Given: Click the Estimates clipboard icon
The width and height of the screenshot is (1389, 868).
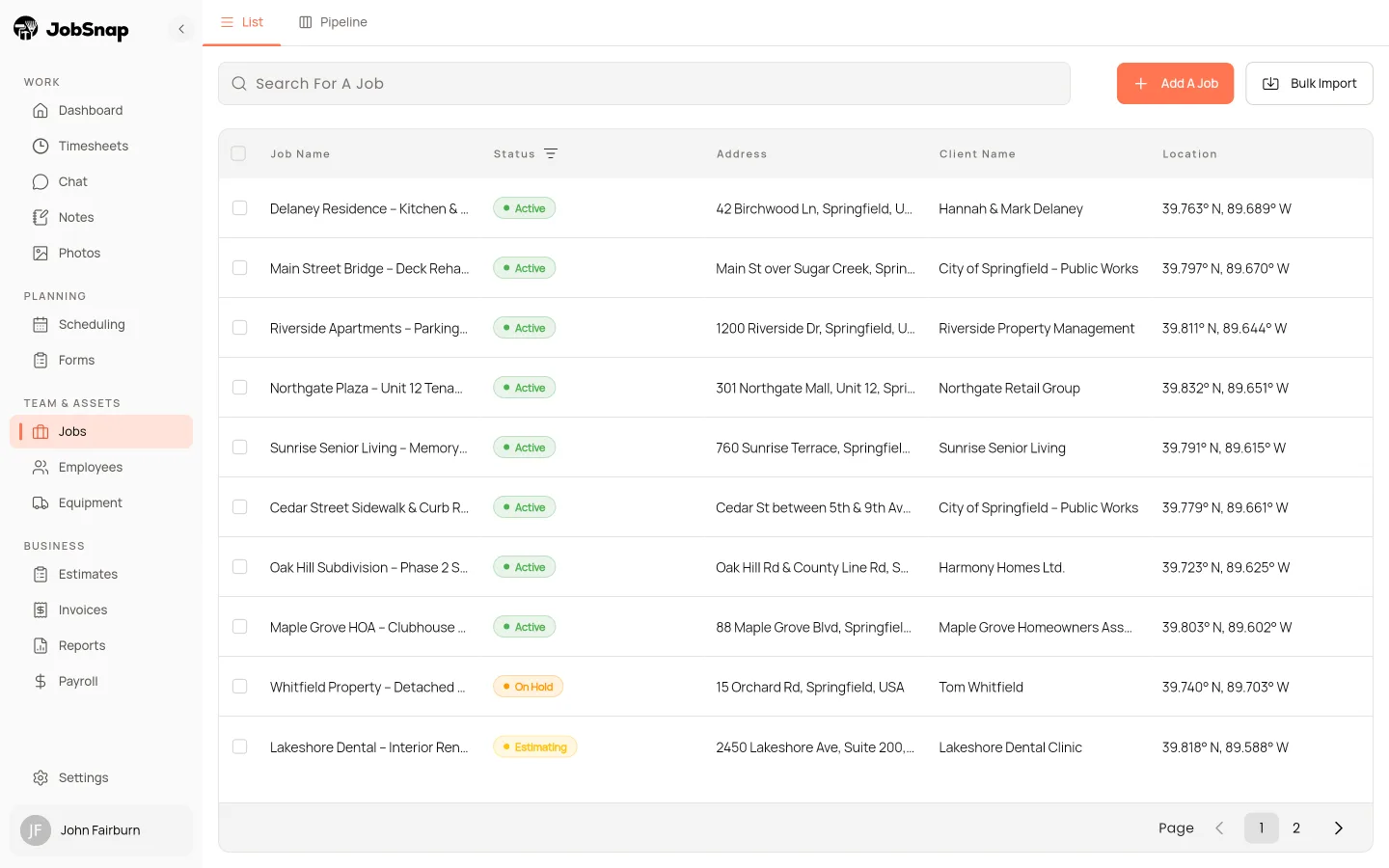Looking at the screenshot, I should coord(41,574).
